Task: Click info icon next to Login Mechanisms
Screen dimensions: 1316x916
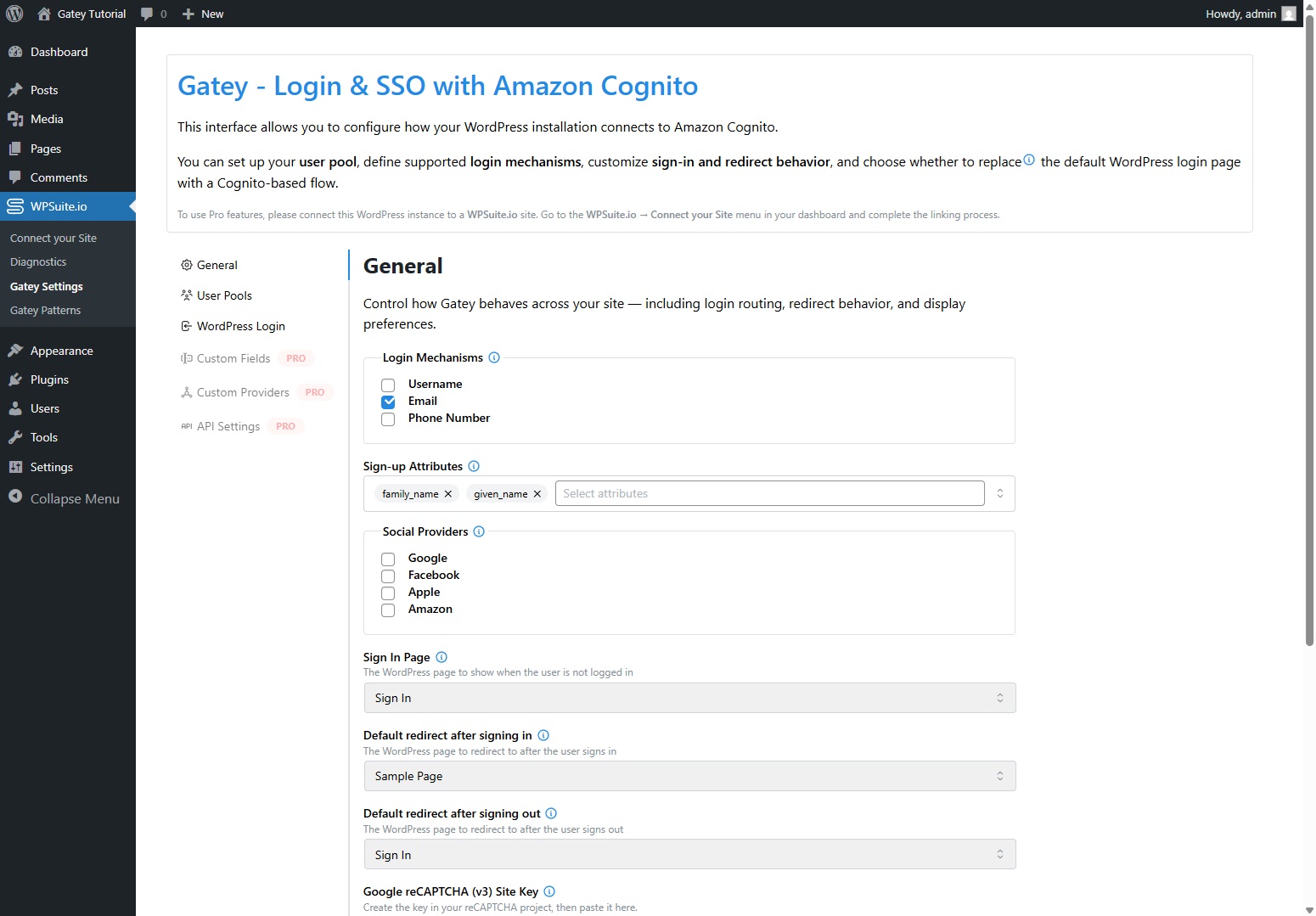Action: (494, 357)
